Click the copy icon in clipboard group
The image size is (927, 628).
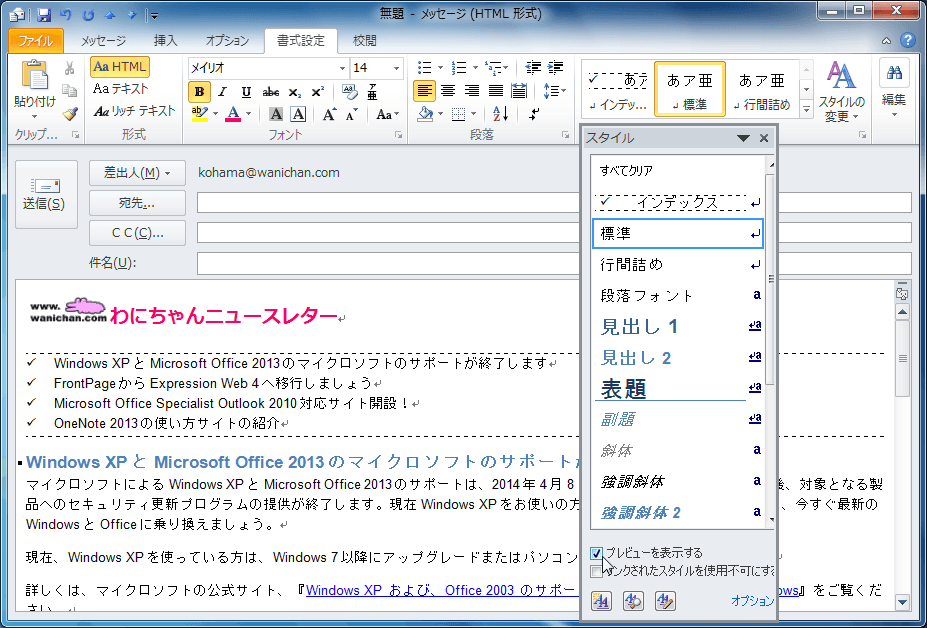pos(70,90)
